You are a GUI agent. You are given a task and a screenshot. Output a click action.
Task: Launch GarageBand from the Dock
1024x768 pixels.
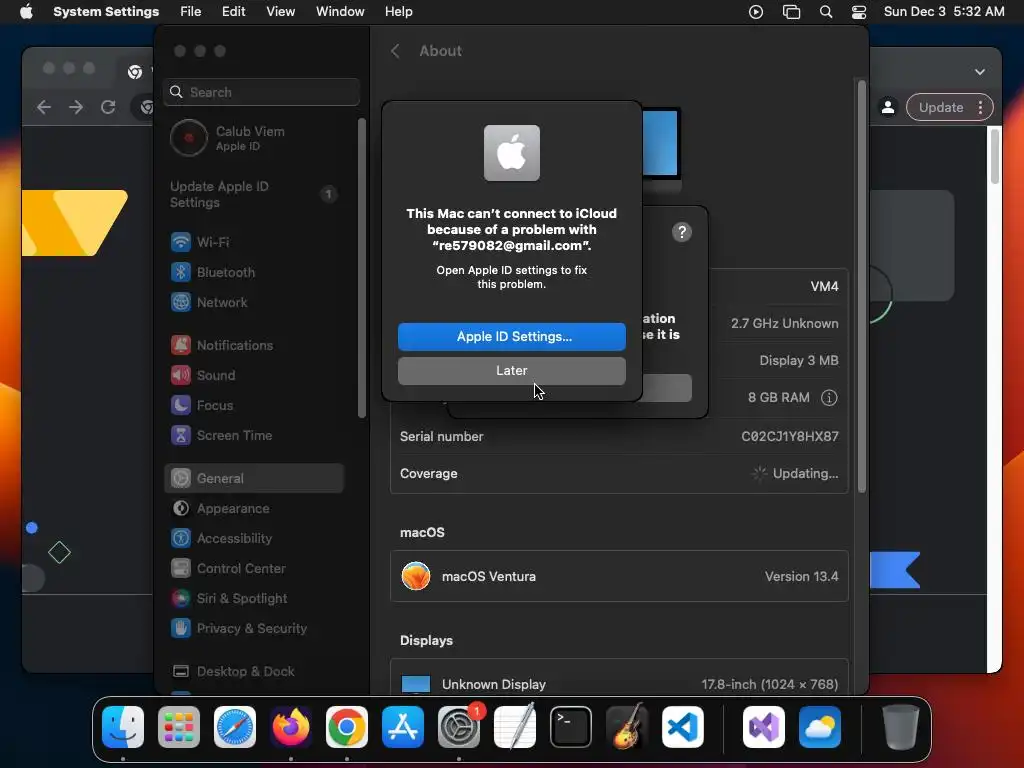(626, 727)
